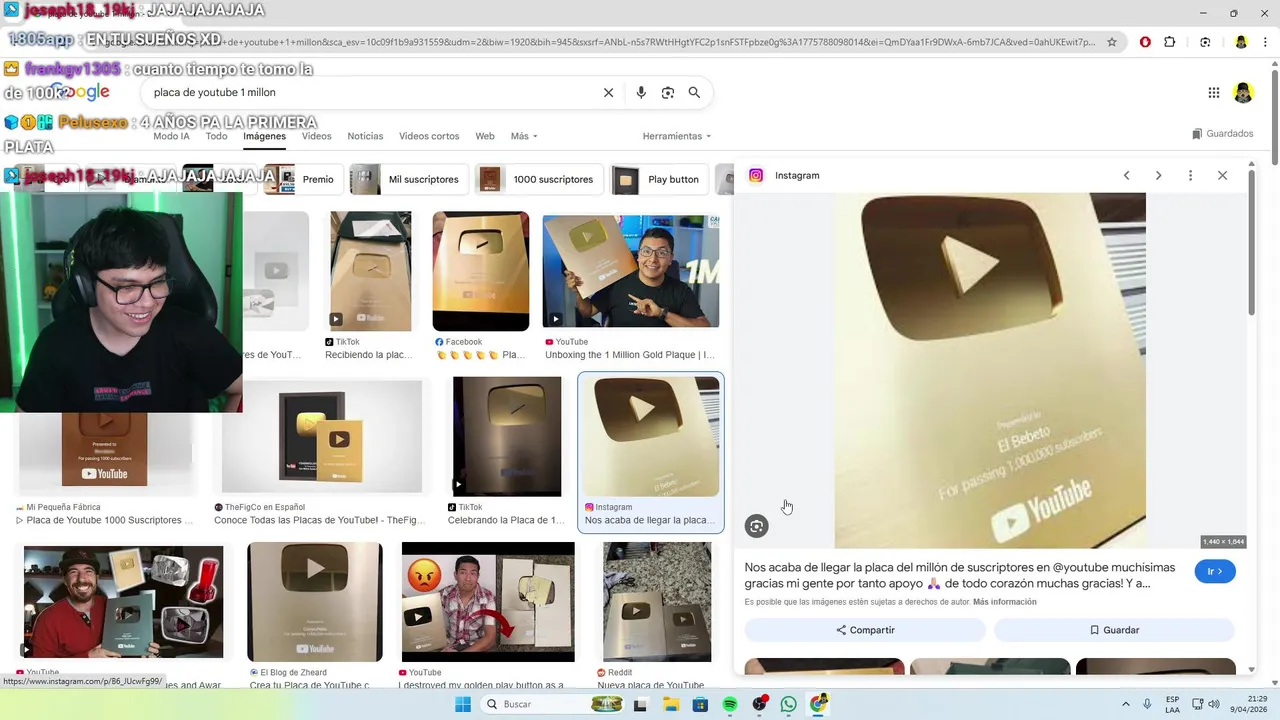The height and width of the screenshot is (720, 1280).
Task: Open the Extensions puzzle icon
Action: (x=1170, y=42)
